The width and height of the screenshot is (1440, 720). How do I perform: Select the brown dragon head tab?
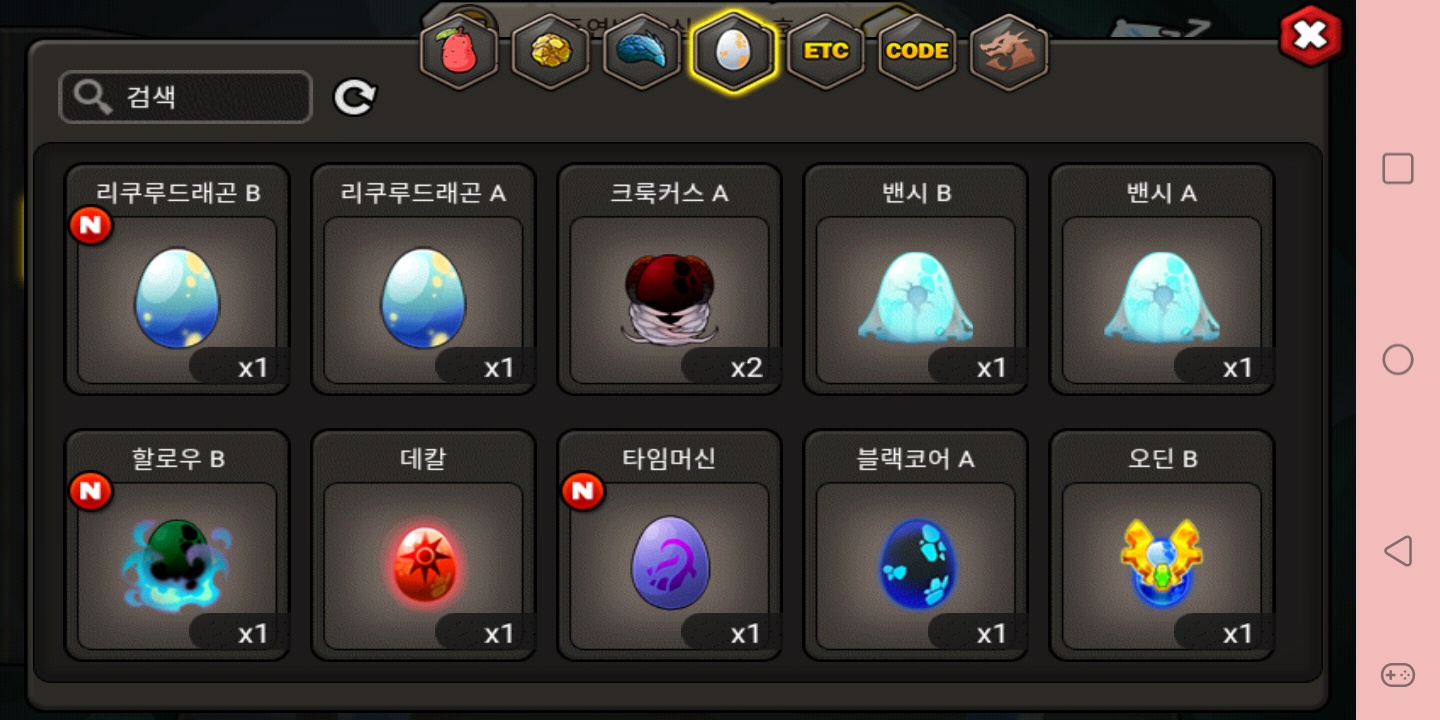(1009, 52)
